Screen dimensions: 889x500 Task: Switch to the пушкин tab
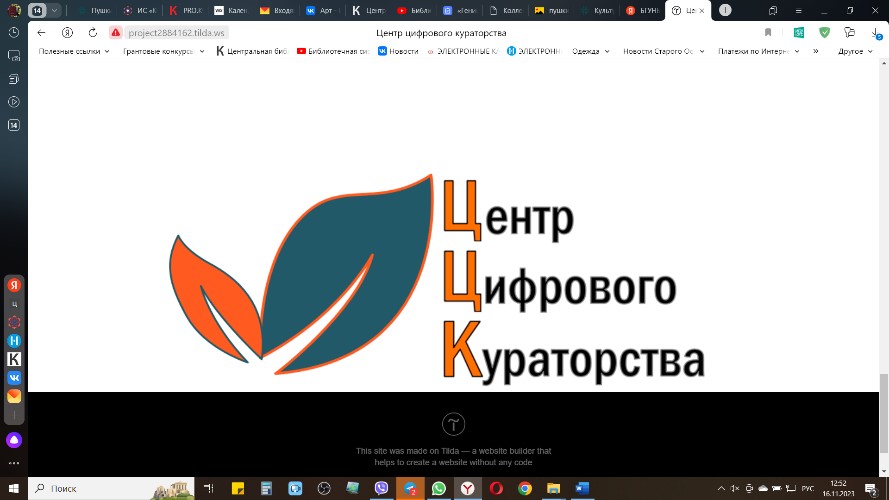(552, 10)
